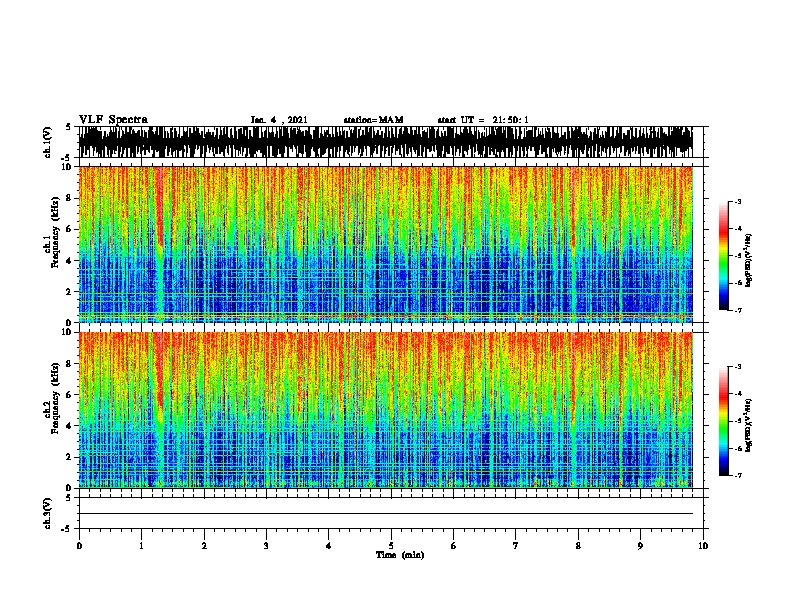Click the "start UT = 21:50:1" label

coord(483,120)
